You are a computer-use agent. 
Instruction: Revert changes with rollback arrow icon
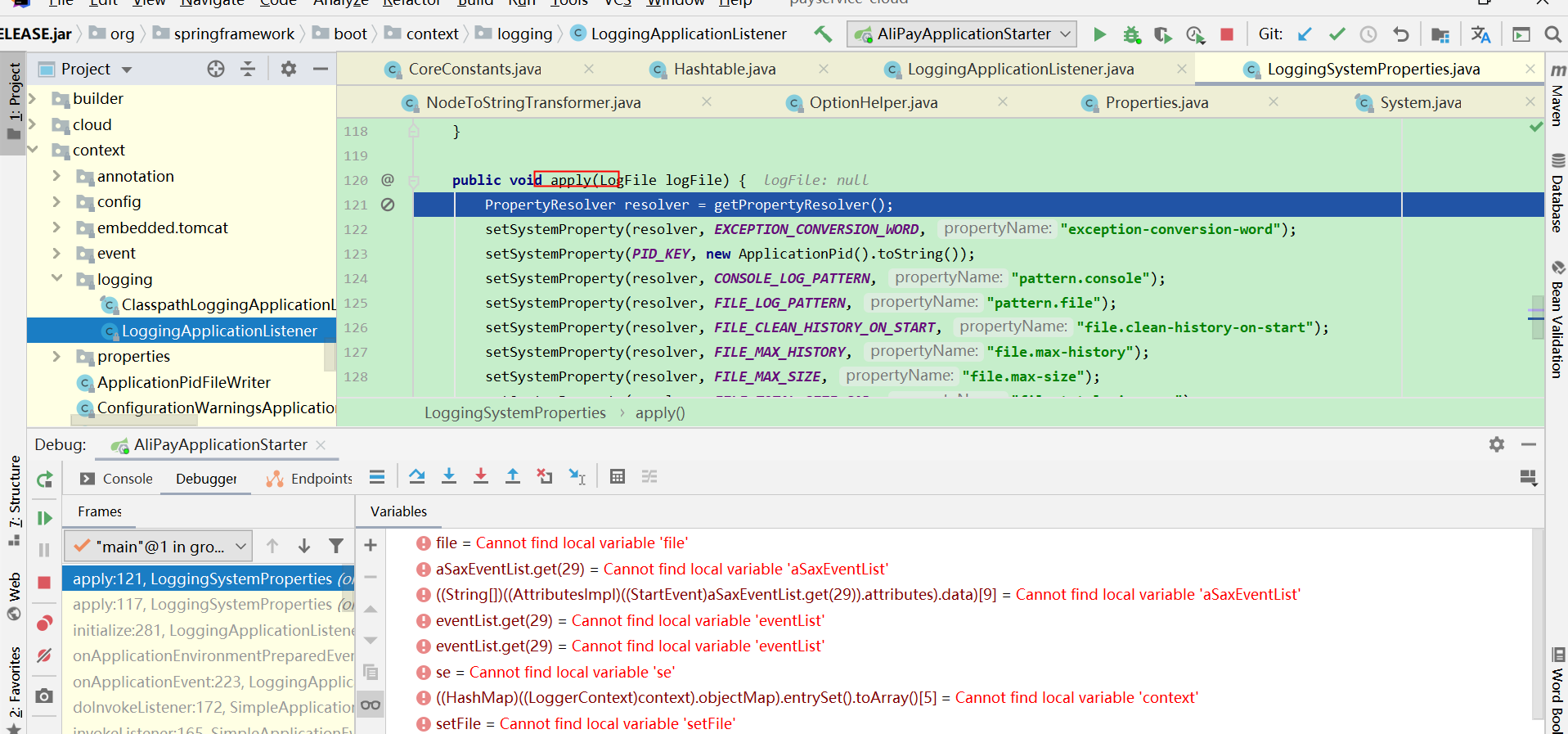click(x=1401, y=34)
